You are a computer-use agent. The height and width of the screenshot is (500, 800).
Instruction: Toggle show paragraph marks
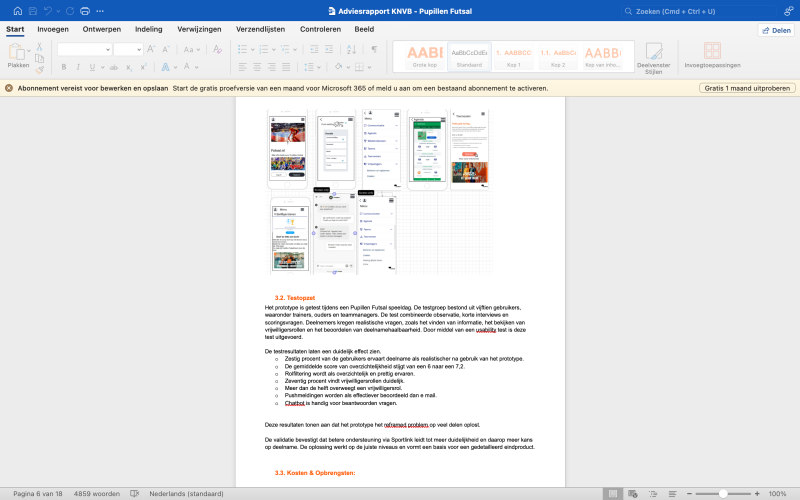[374, 48]
